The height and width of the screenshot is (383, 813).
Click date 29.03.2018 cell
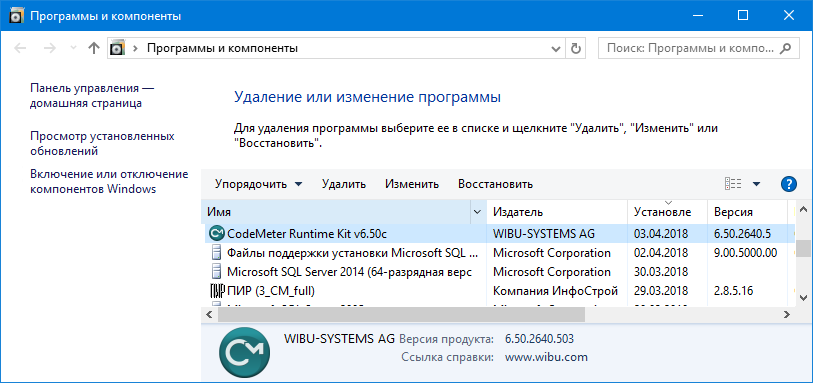click(661, 290)
